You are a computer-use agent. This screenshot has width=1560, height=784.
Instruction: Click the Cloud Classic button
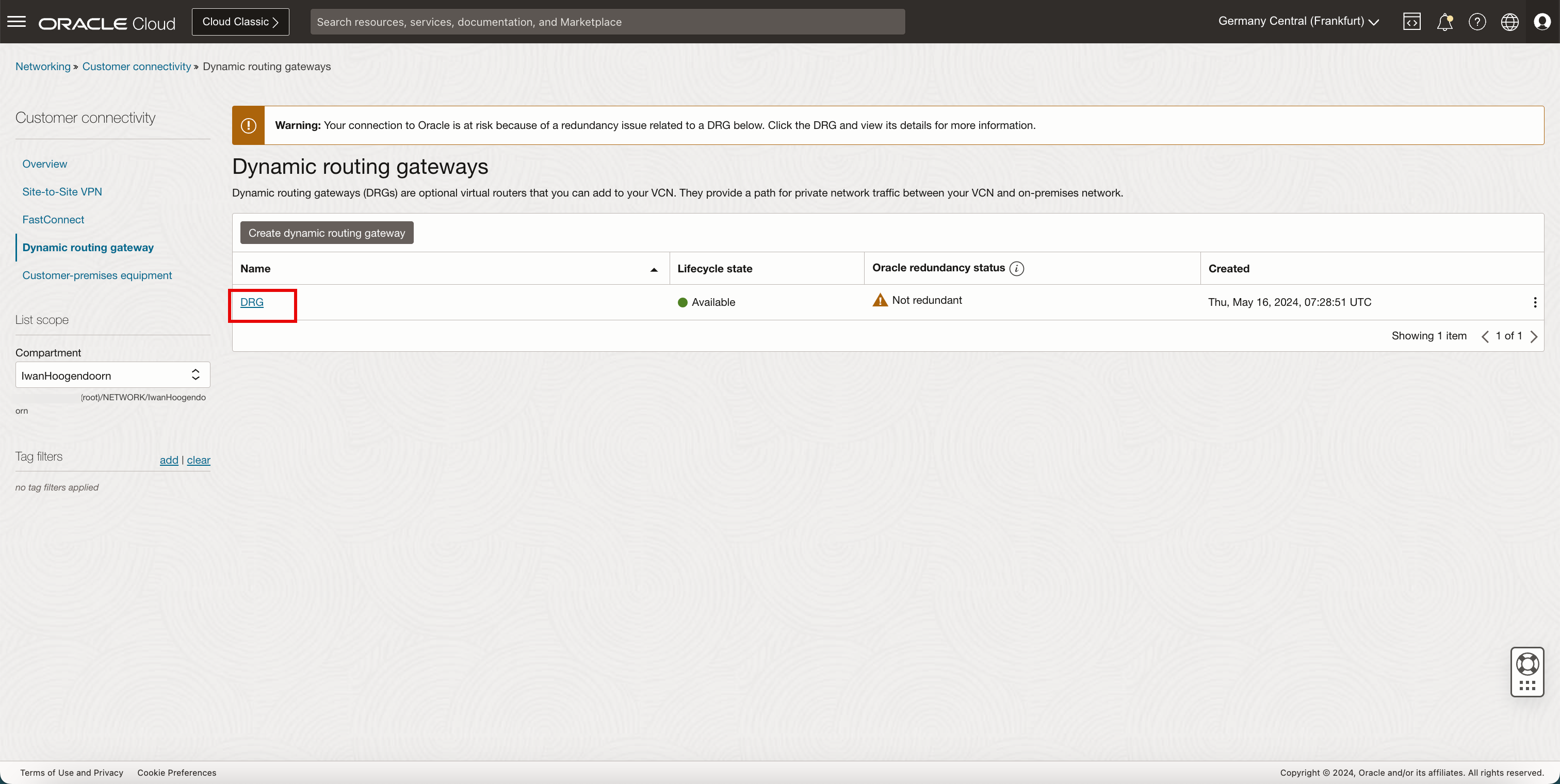pos(240,22)
